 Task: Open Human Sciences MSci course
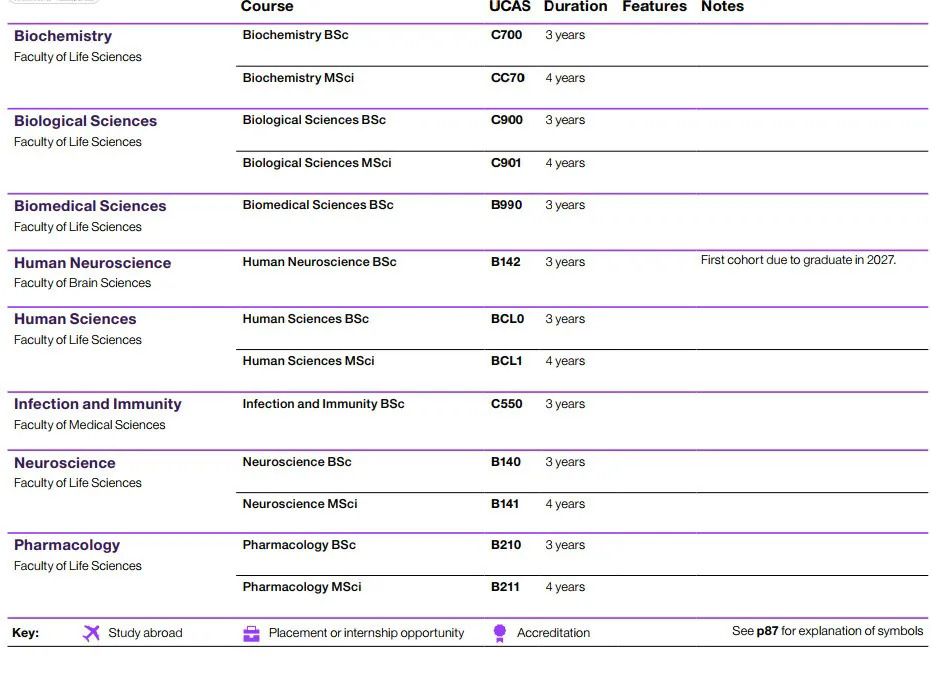[308, 361]
